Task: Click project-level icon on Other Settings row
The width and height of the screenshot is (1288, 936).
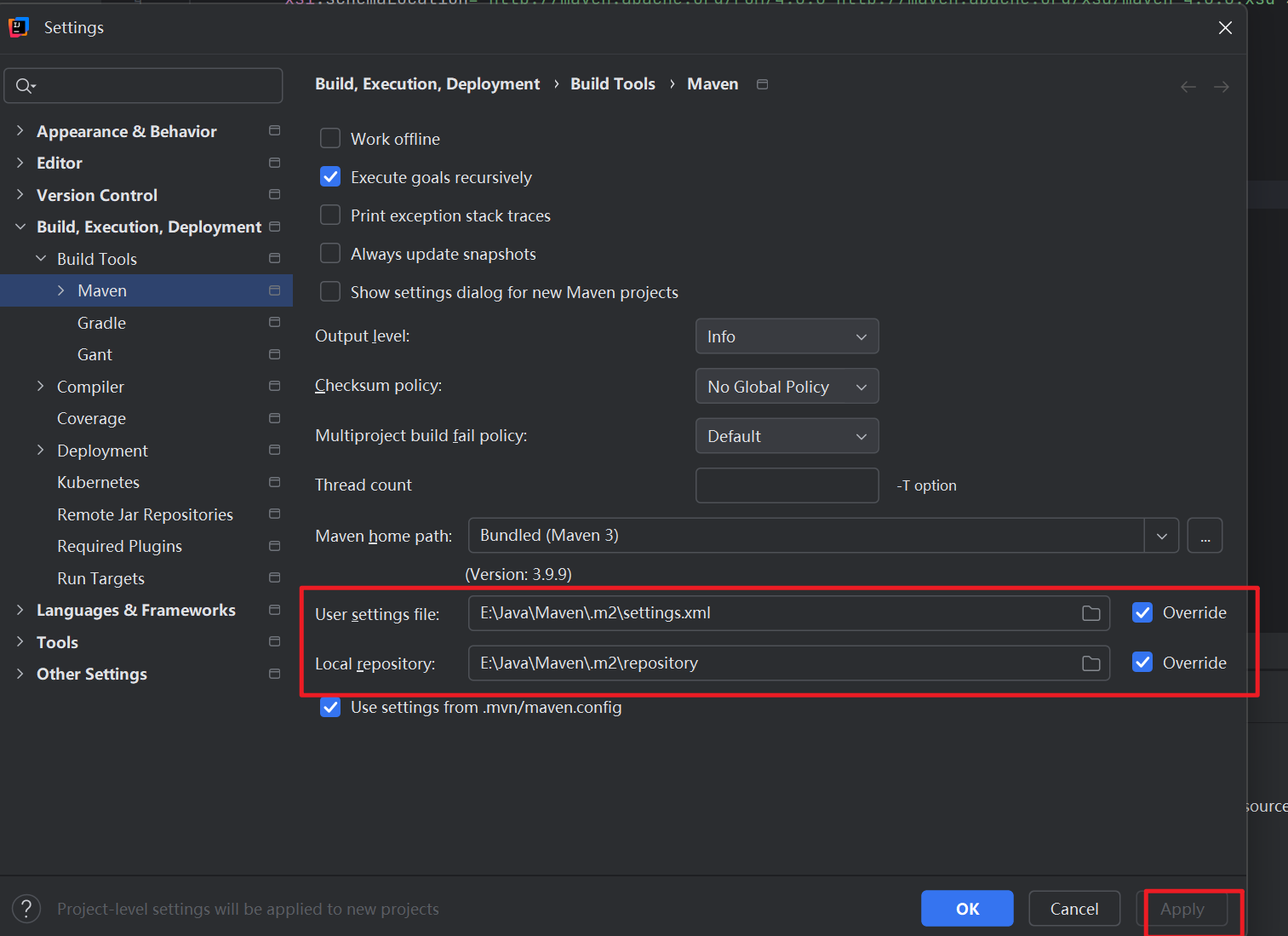Action: 274,674
